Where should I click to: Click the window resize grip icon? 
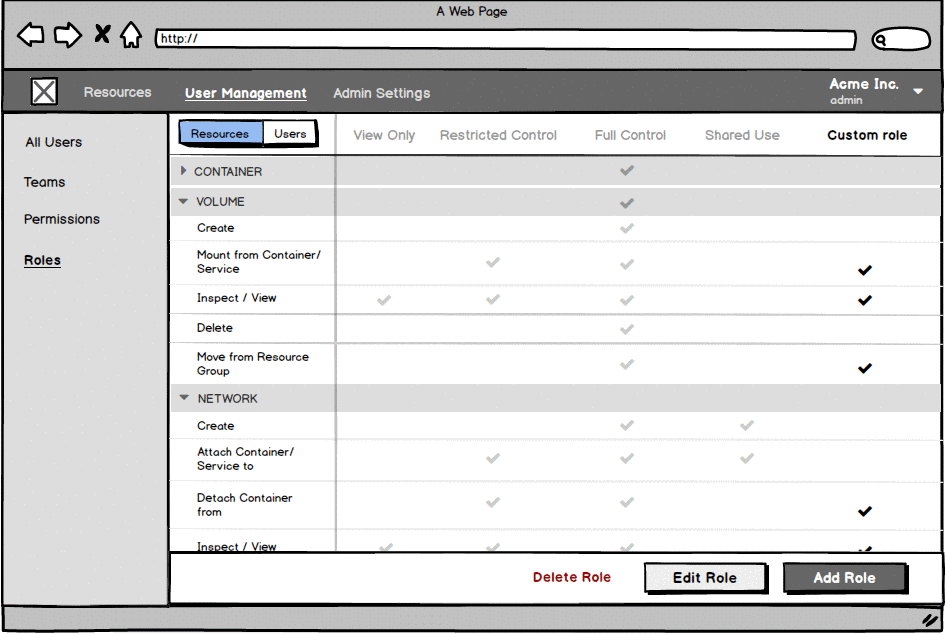tap(929, 619)
